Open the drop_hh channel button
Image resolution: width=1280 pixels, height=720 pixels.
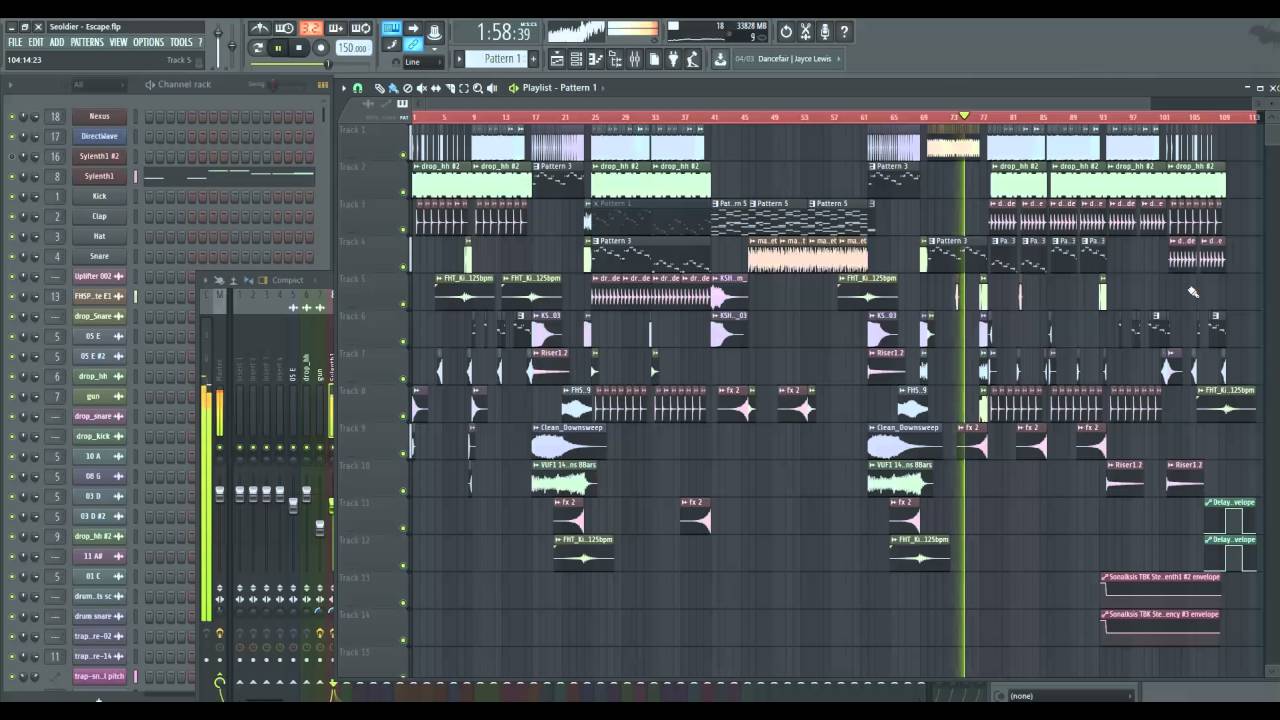coord(99,376)
